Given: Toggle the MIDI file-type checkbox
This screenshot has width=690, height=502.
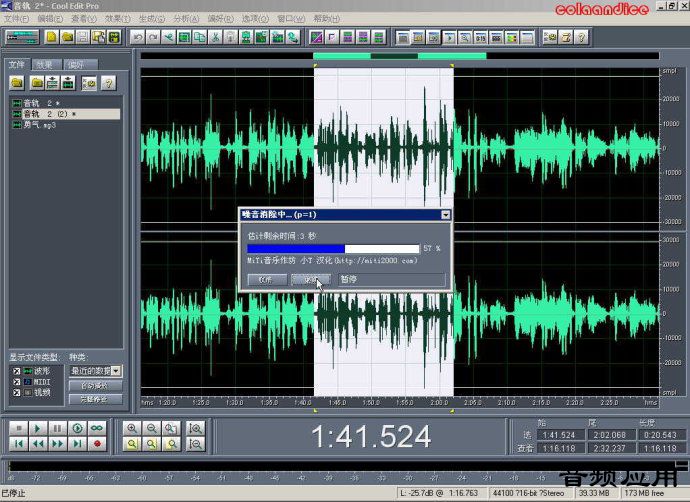Looking at the screenshot, I should (x=16, y=381).
